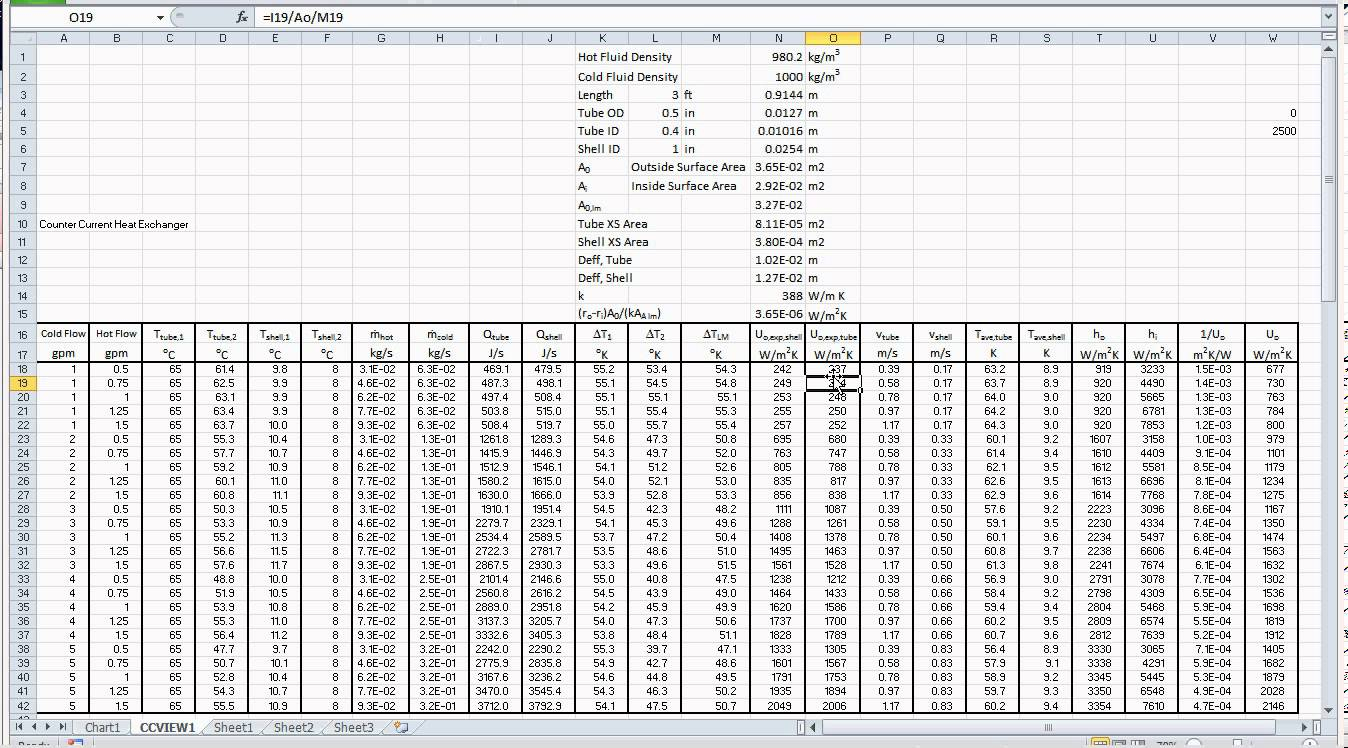The width and height of the screenshot is (1348, 748).
Task: Select column O header to highlight column
Action: tap(833, 37)
